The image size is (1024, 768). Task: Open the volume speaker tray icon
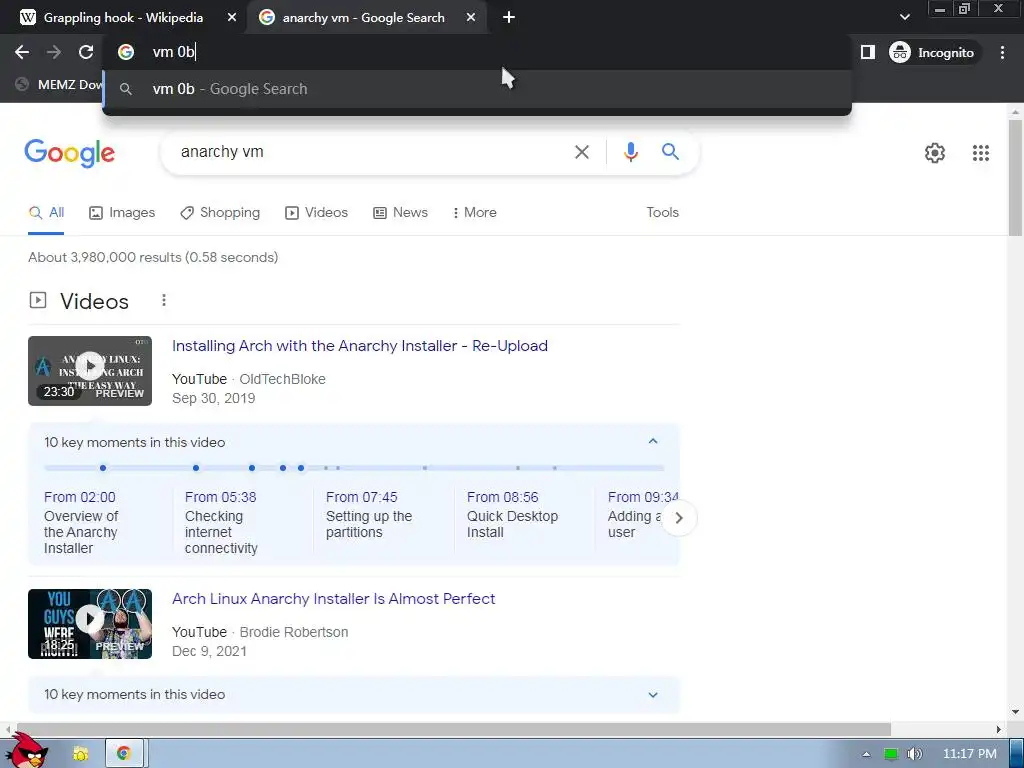point(914,754)
